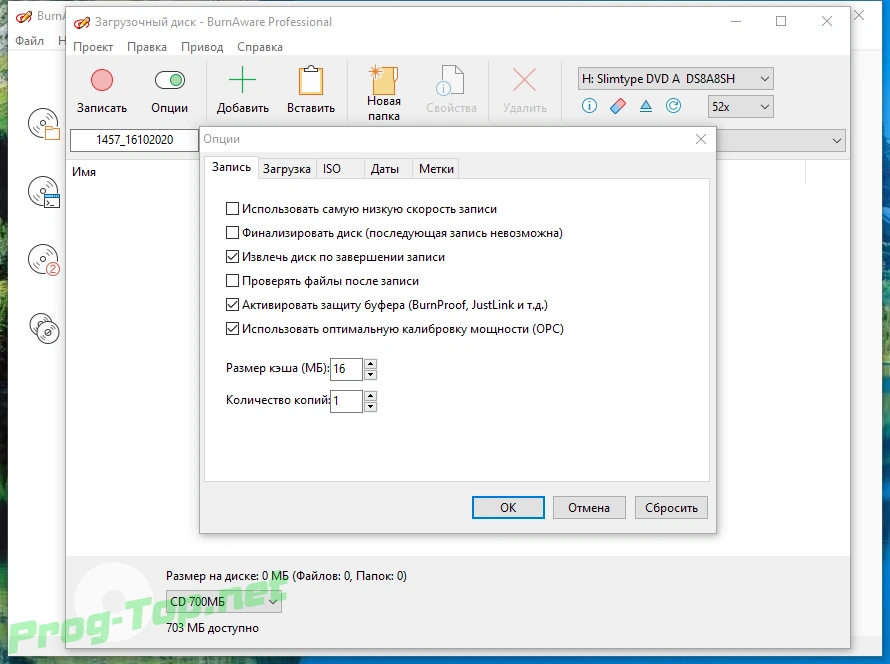Click the erase disc eraser icon
The width and height of the screenshot is (890, 664).
tap(618, 106)
